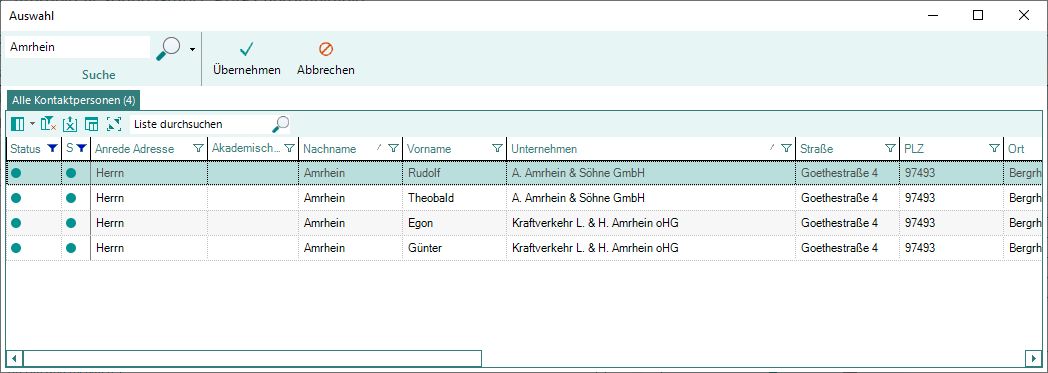
Task: Open the active S column filter
Action: (x=82, y=148)
